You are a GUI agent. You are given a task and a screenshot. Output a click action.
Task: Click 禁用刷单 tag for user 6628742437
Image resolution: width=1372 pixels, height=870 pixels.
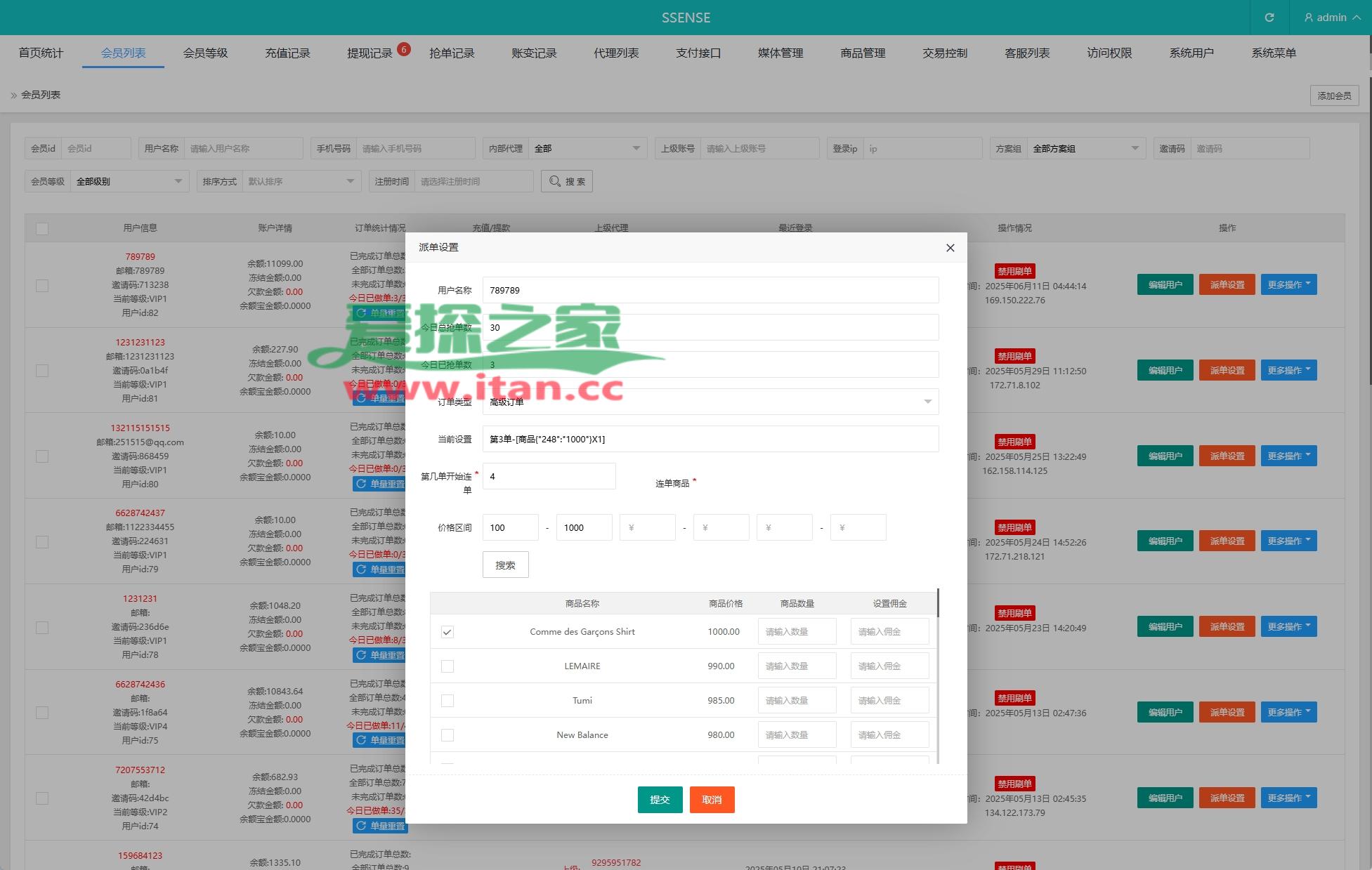(x=1014, y=527)
